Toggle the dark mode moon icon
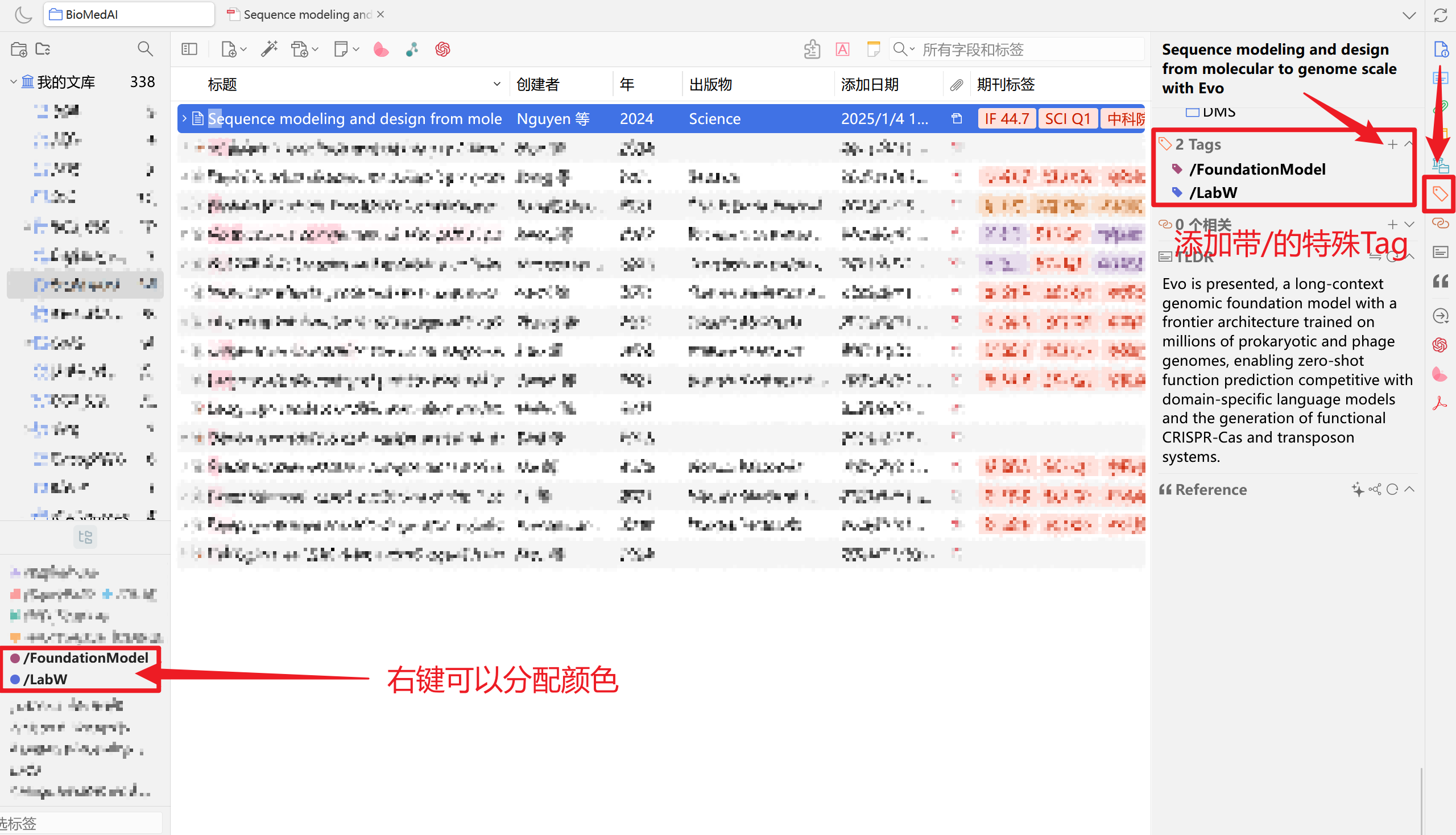1456x835 pixels. [x=23, y=14]
